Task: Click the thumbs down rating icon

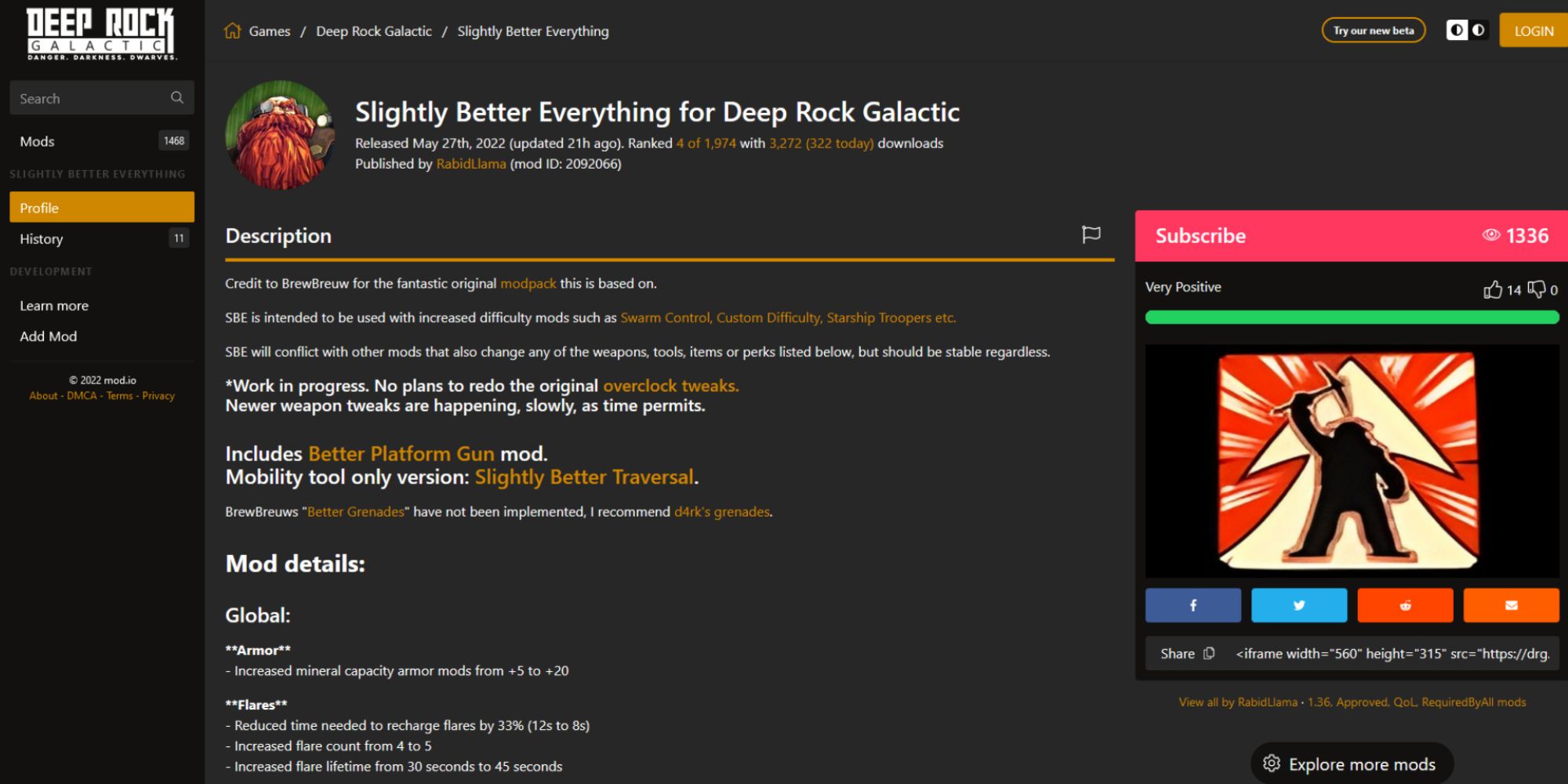Action: coord(1537,289)
